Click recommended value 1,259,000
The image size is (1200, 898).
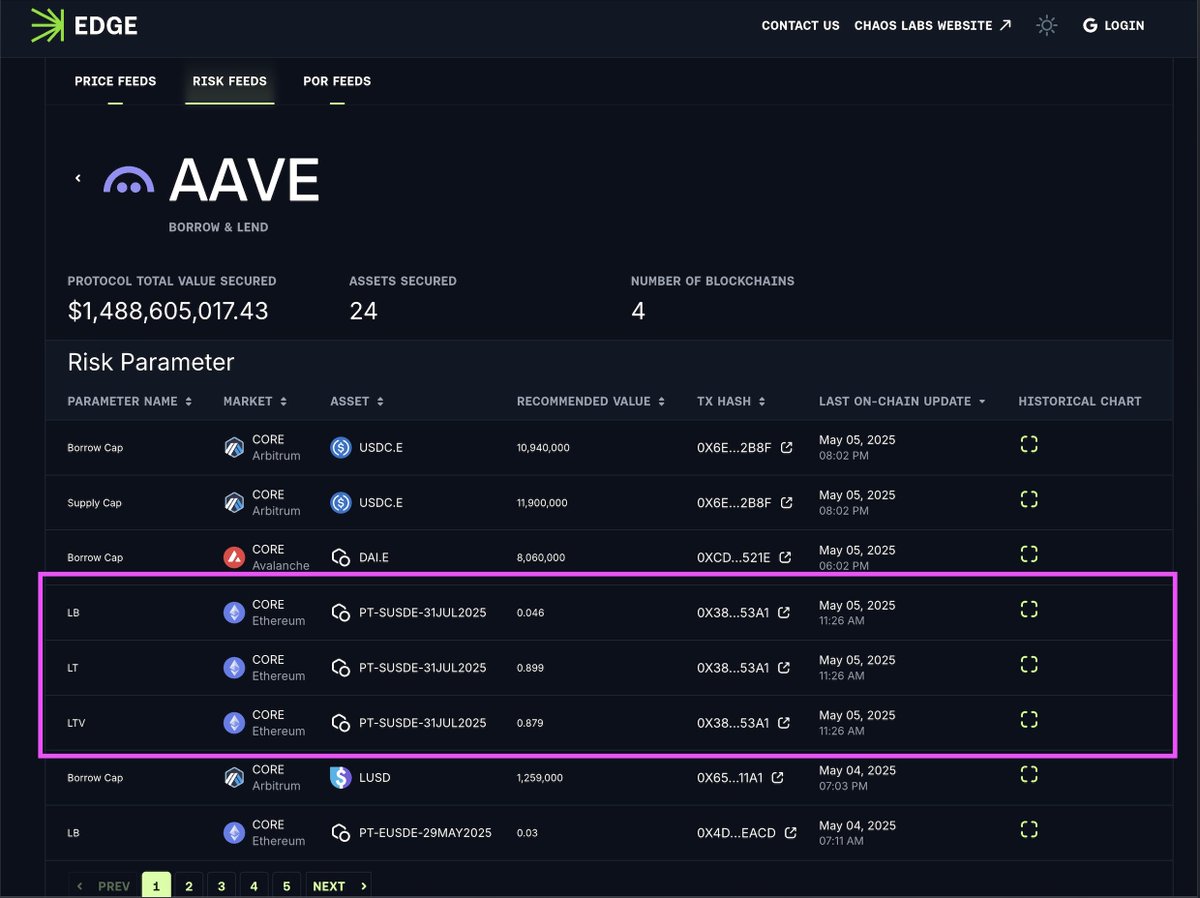pyautogui.click(x=540, y=778)
